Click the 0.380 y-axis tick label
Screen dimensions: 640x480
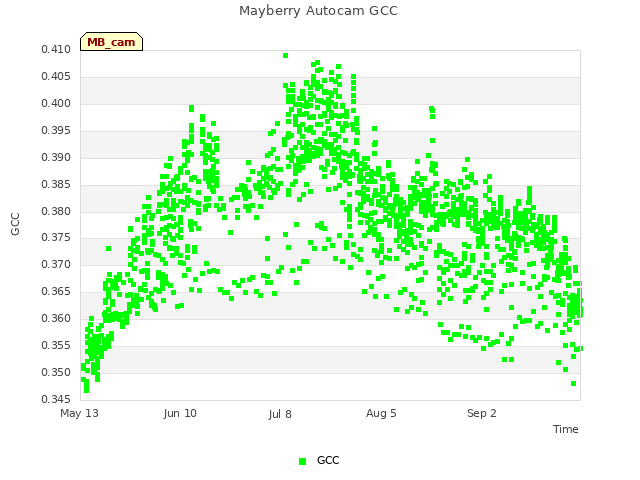click(x=56, y=211)
